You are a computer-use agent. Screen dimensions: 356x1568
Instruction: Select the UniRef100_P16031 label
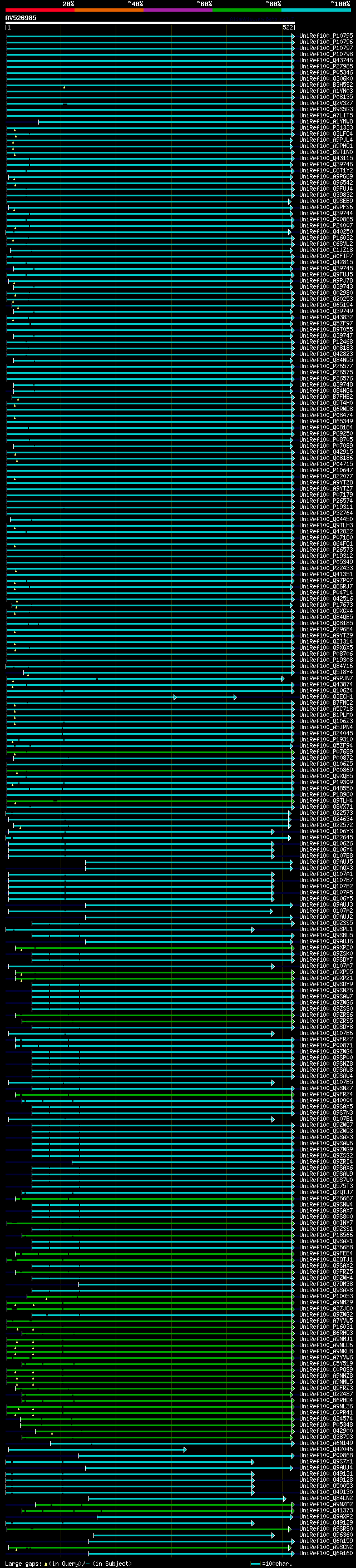pos(326,1327)
